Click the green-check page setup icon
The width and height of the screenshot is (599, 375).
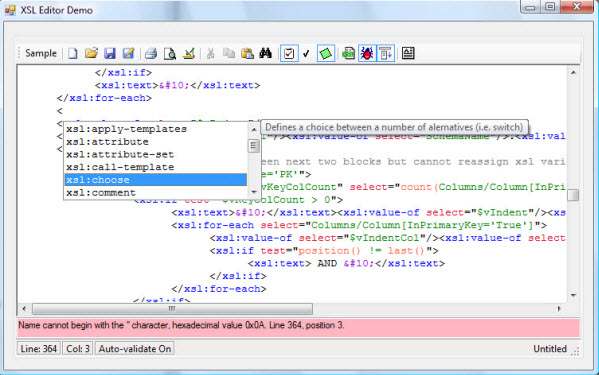pos(188,53)
